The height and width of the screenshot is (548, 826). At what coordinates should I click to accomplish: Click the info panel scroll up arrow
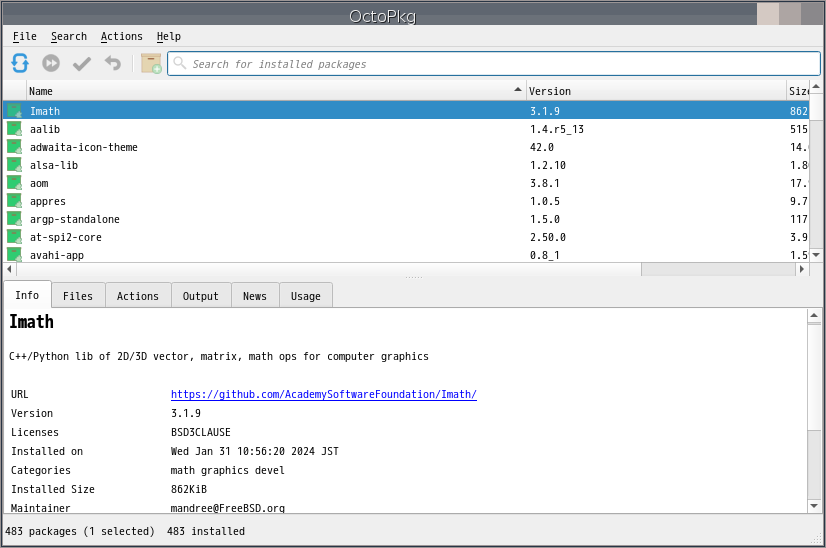814,316
